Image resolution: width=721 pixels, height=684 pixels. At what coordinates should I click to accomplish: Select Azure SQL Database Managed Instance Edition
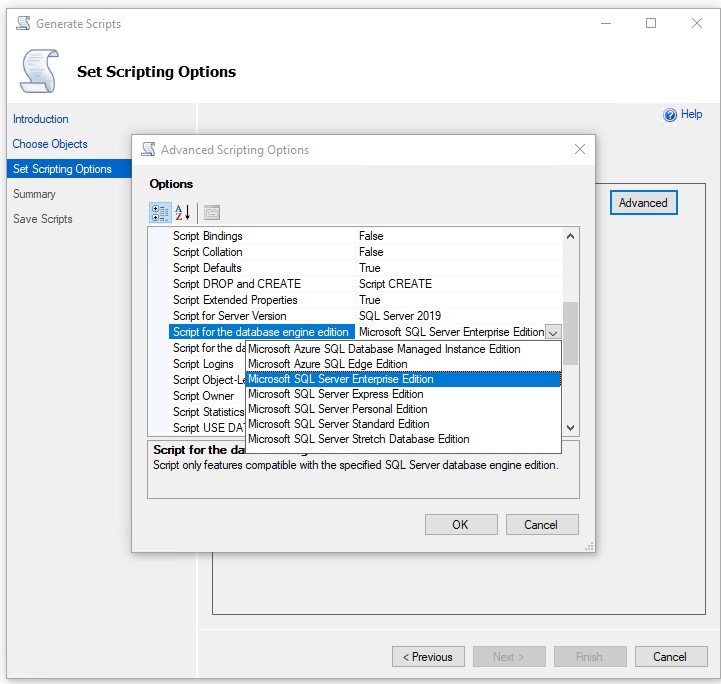[x=384, y=349]
